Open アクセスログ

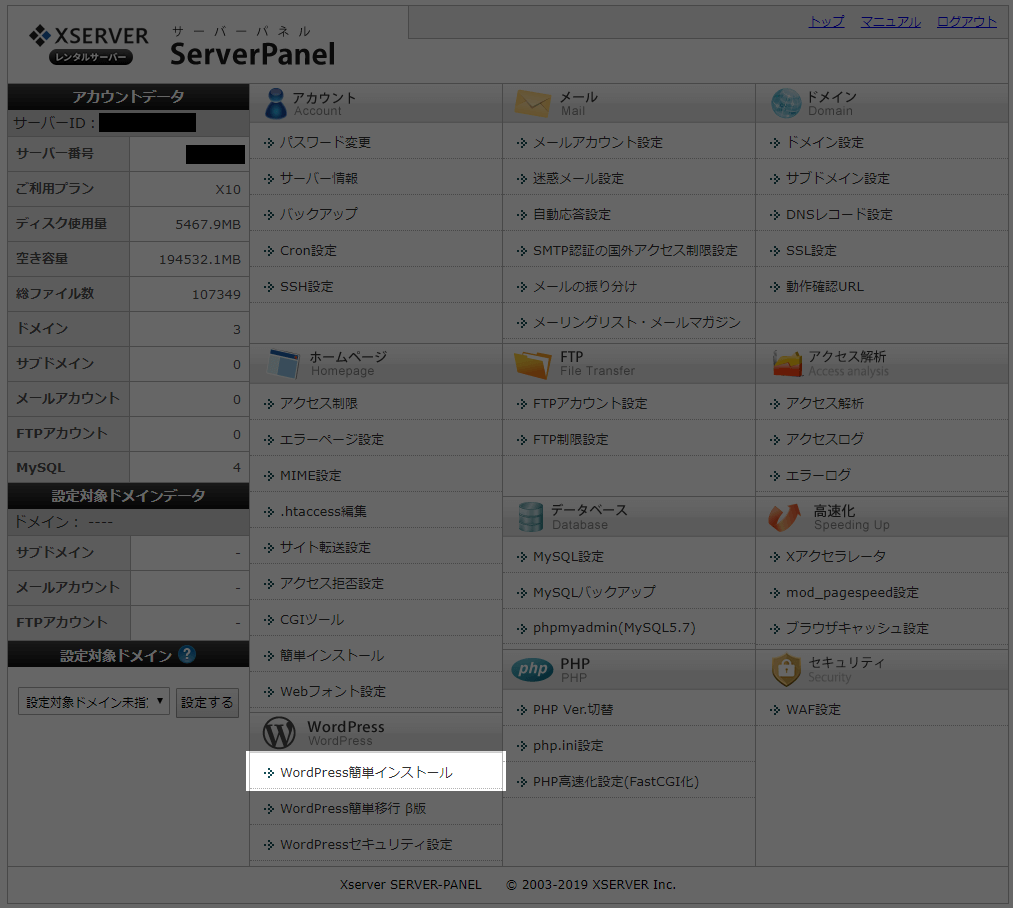(x=824, y=439)
